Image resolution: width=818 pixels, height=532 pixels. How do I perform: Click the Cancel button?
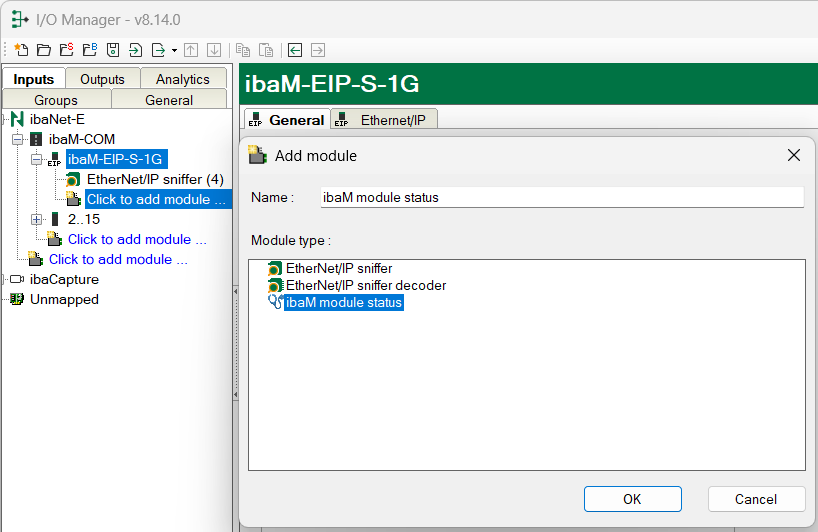click(x=756, y=499)
